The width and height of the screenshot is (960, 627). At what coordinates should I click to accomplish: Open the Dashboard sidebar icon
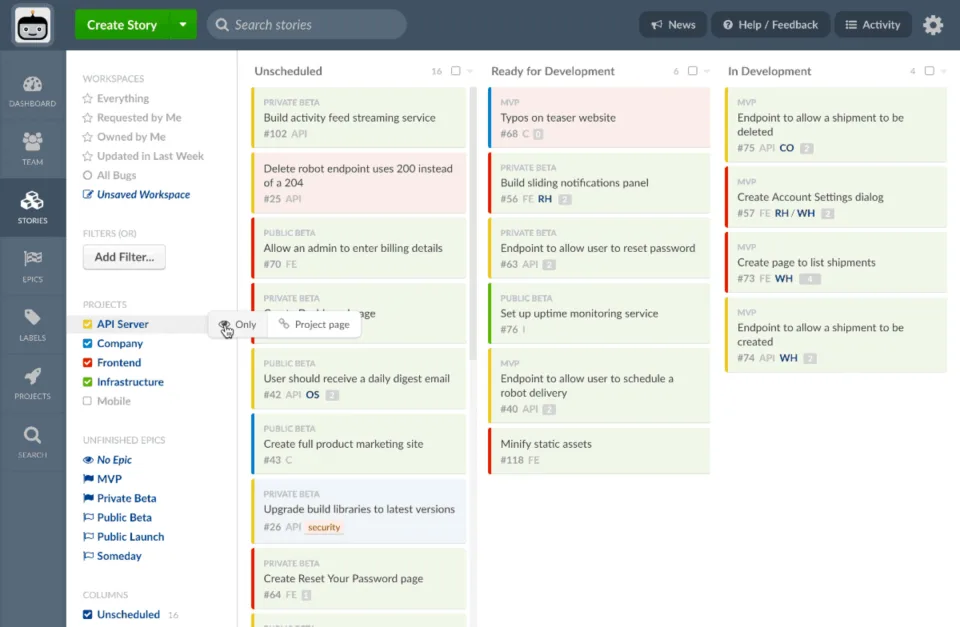coord(32,91)
